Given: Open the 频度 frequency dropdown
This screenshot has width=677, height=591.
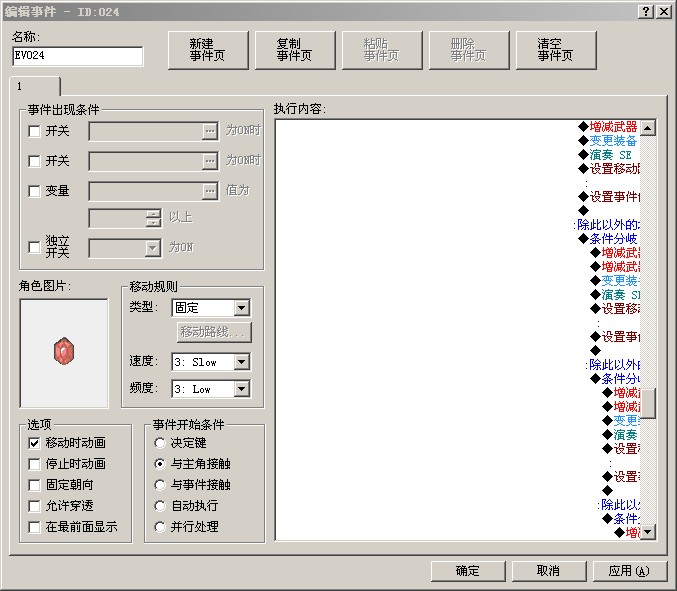Looking at the screenshot, I should (x=242, y=389).
